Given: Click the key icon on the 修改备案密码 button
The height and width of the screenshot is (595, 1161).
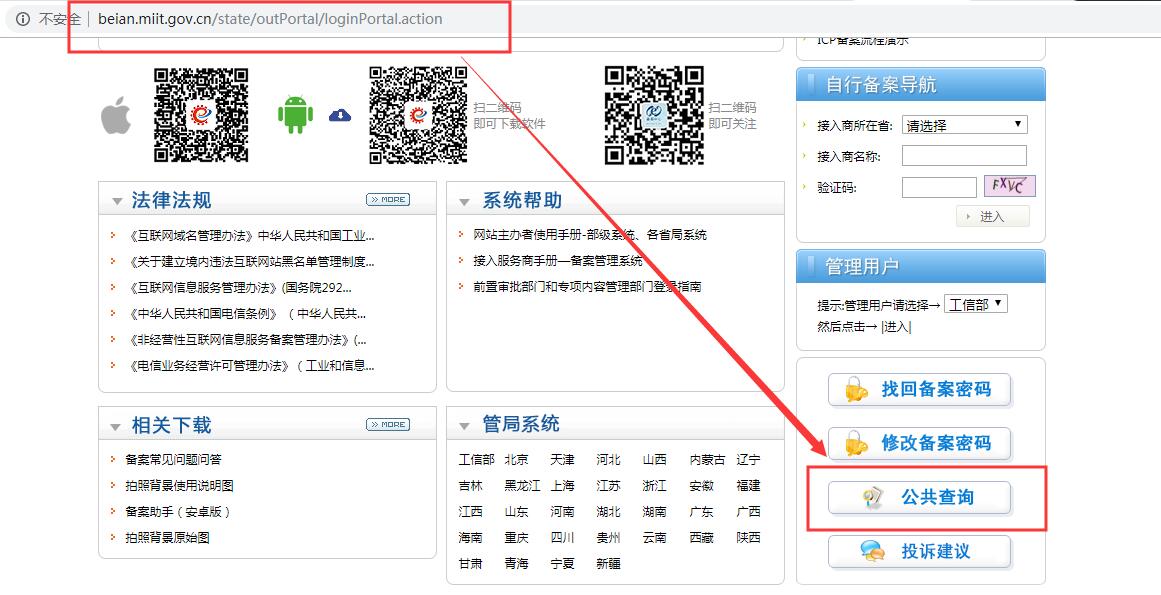Looking at the screenshot, I should click(856, 444).
